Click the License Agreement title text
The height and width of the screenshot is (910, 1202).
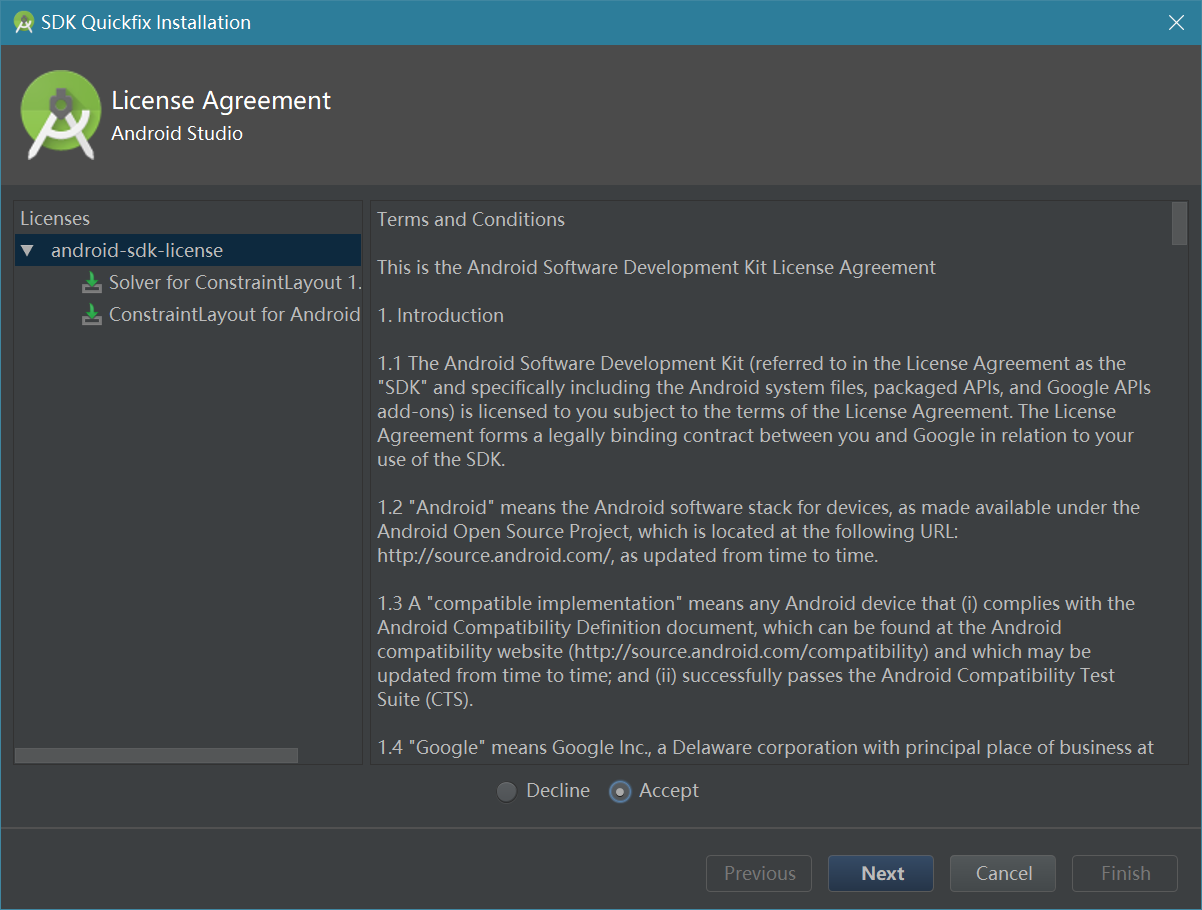pyautogui.click(x=221, y=101)
